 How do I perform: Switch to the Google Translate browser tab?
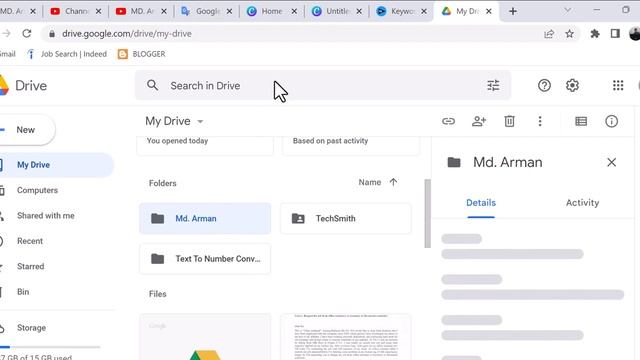(206, 11)
